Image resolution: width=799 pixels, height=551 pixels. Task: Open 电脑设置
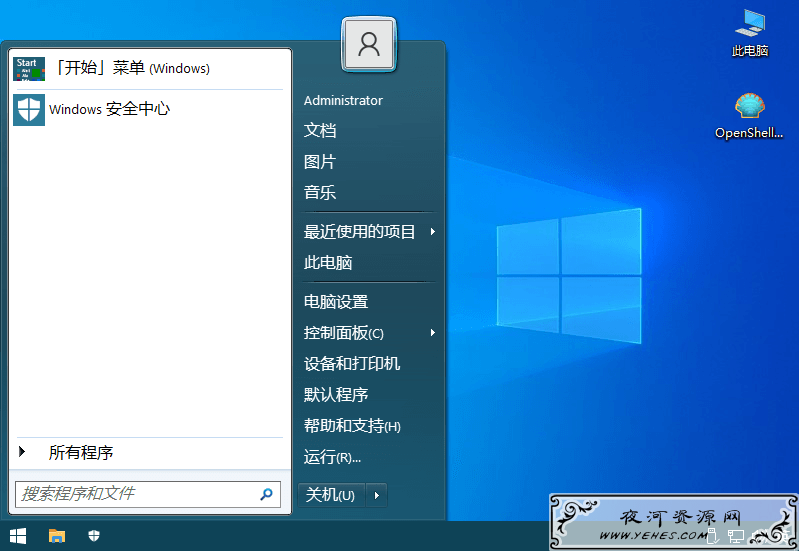(336, 302)
